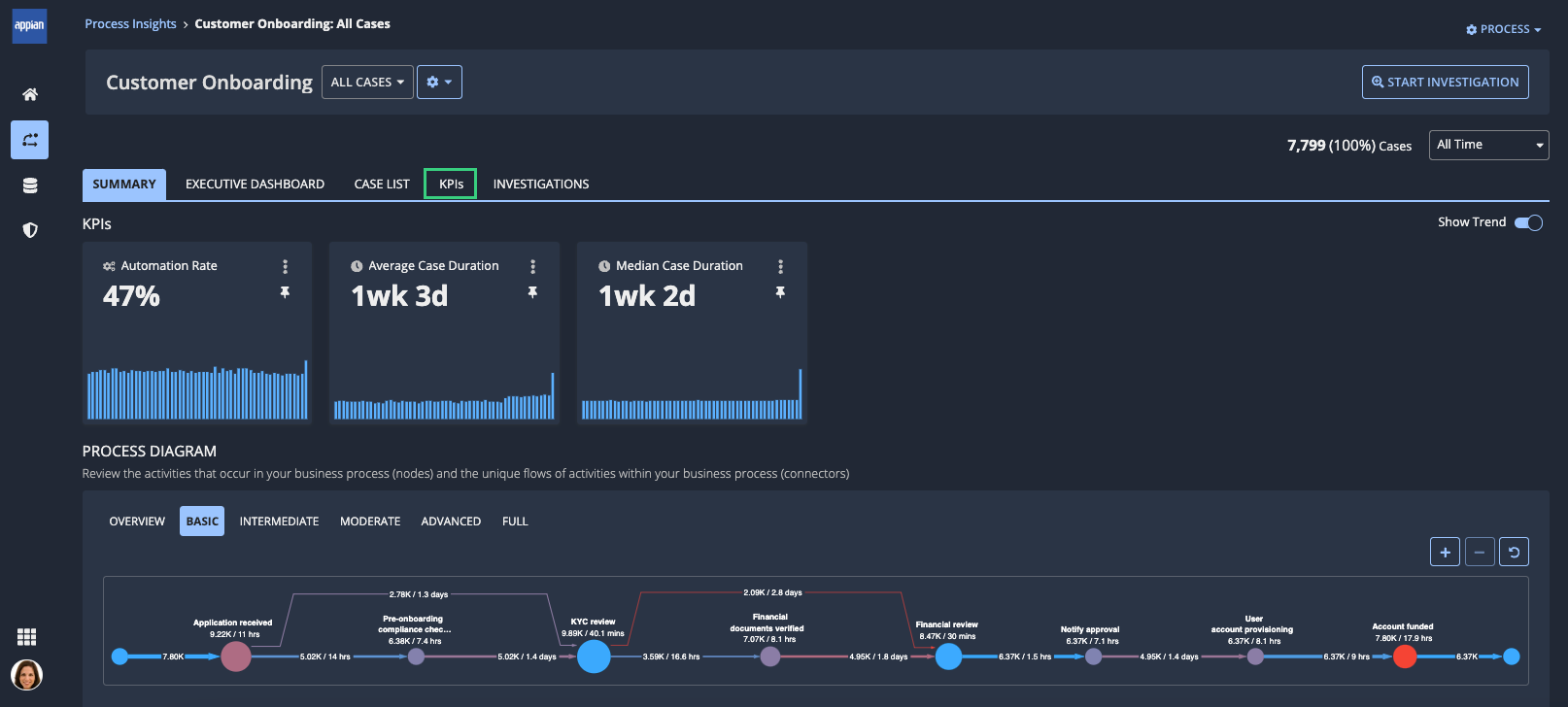Switch to the INVESTIGATIONS tab
This screenshot has width=1568, height=707.
point(541,185)
